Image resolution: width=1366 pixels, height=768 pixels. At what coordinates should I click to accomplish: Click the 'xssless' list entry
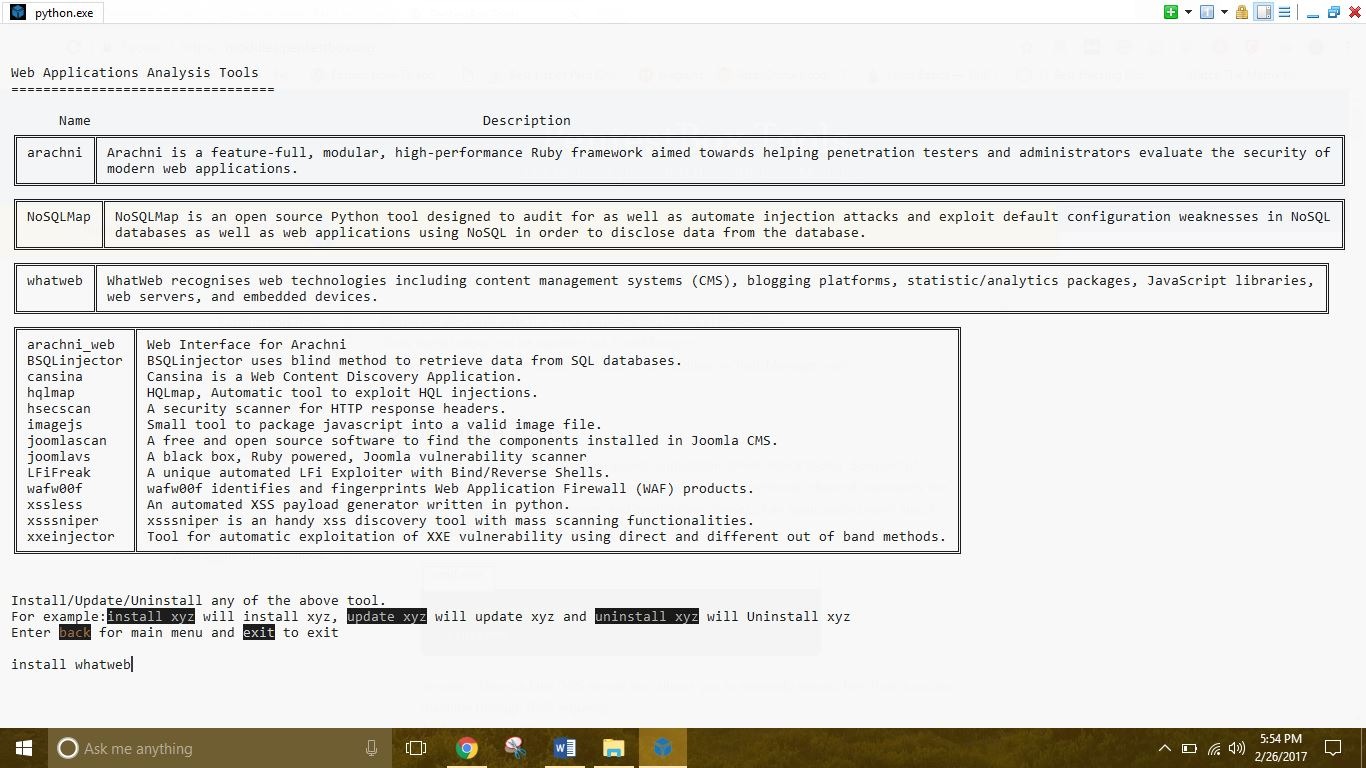pos(55,504)
